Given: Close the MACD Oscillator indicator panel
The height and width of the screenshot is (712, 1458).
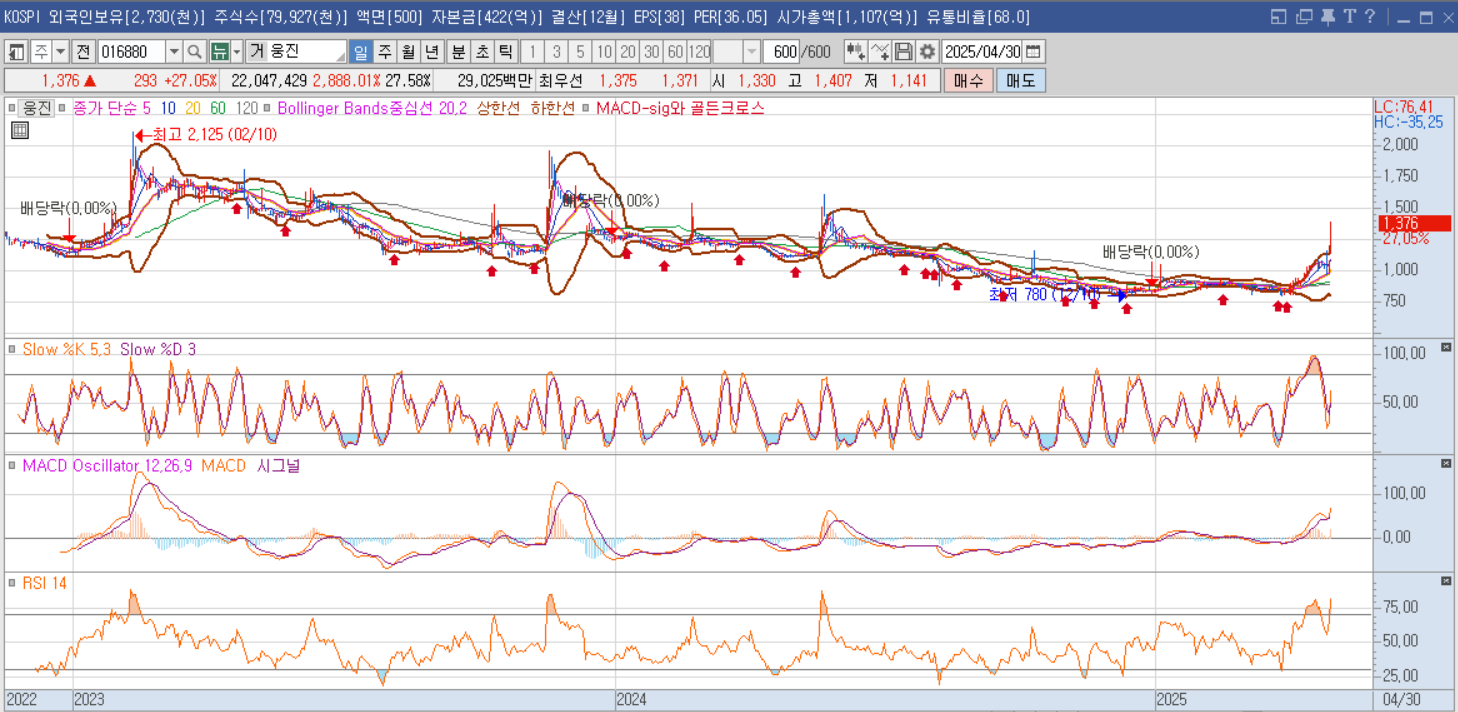Looking at the screenshot, I should pos(1446,463).
